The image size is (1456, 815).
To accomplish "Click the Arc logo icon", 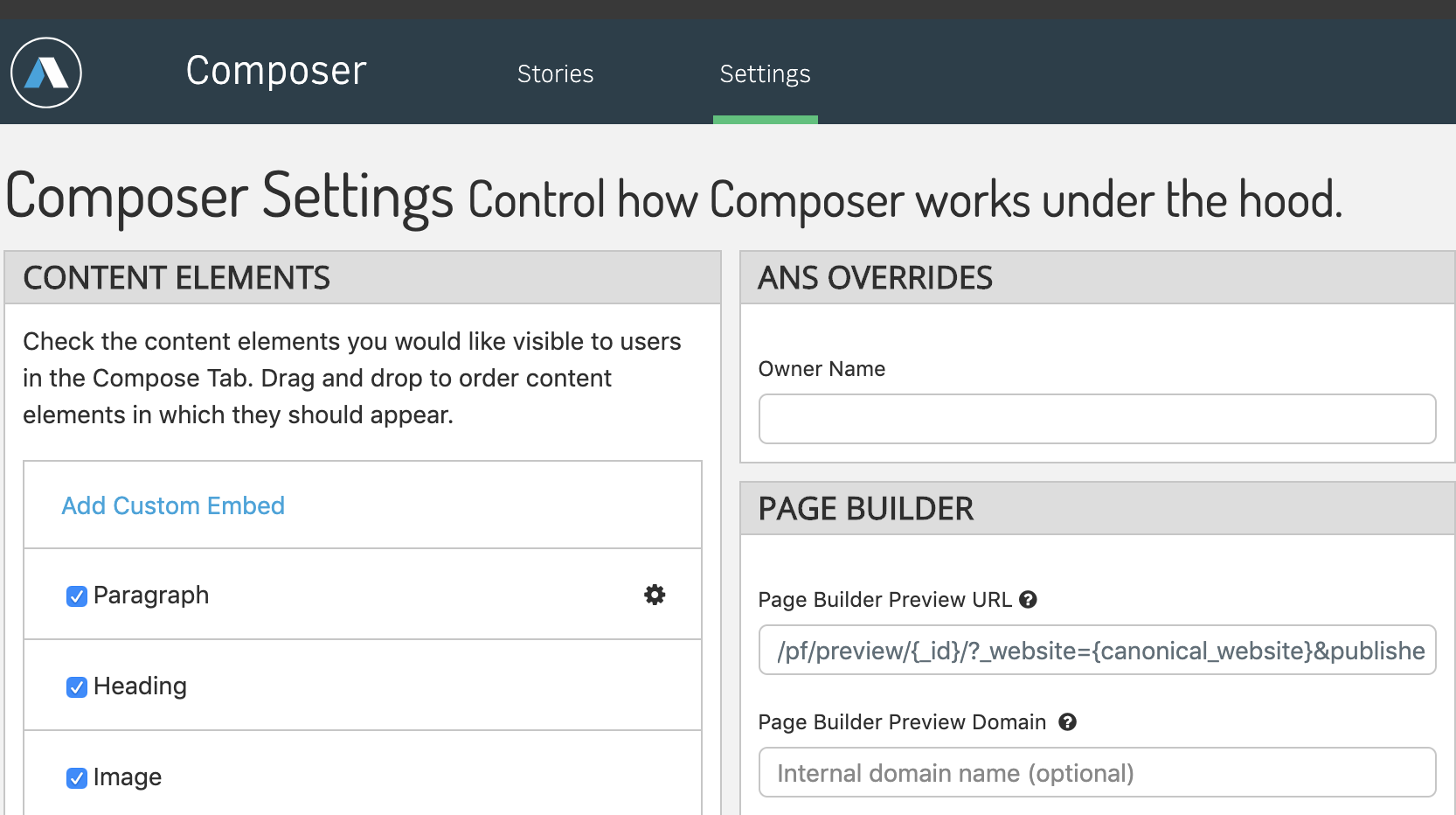I will 46,73.
